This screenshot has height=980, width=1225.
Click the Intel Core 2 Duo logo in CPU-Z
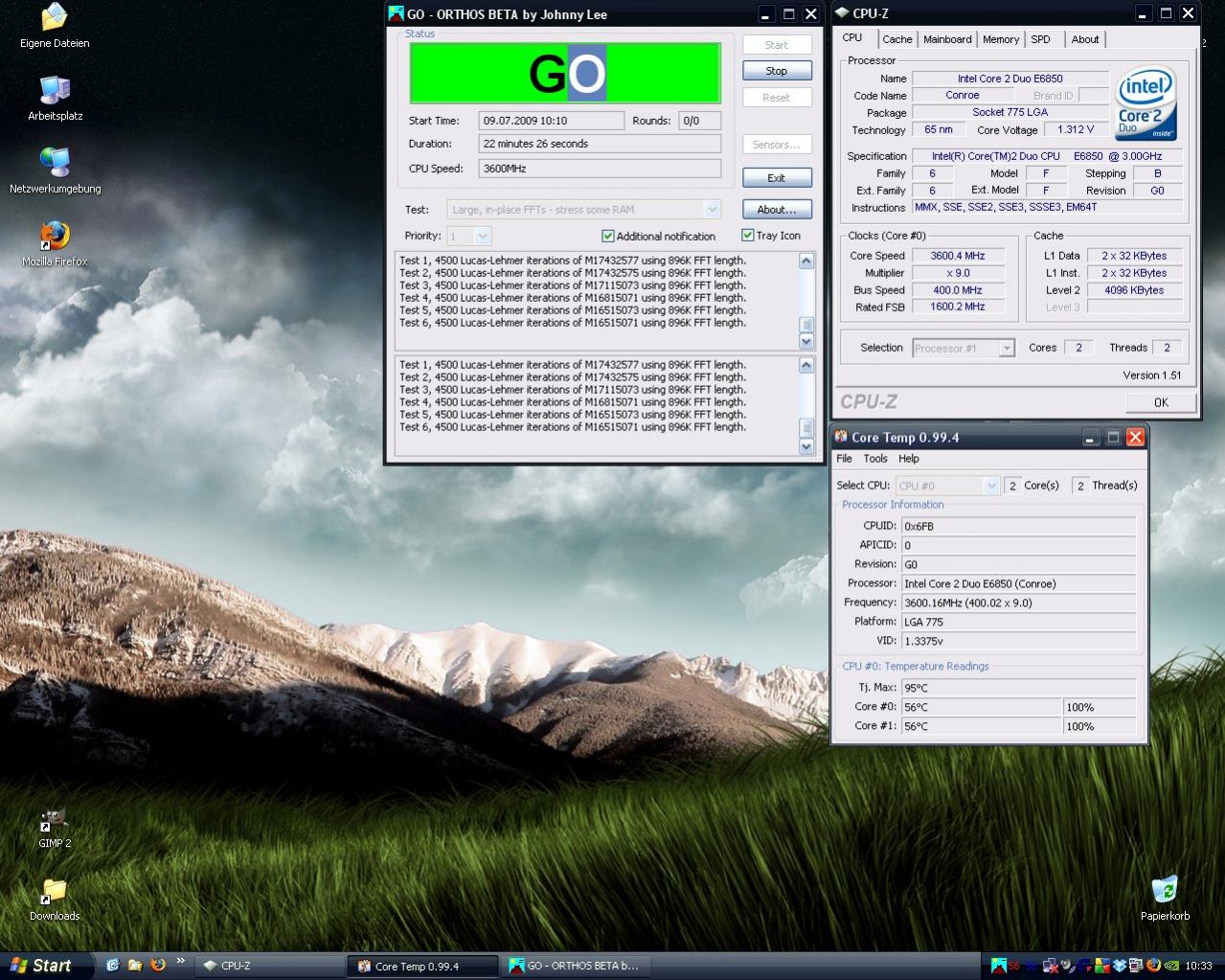(x=1145, y=103)
